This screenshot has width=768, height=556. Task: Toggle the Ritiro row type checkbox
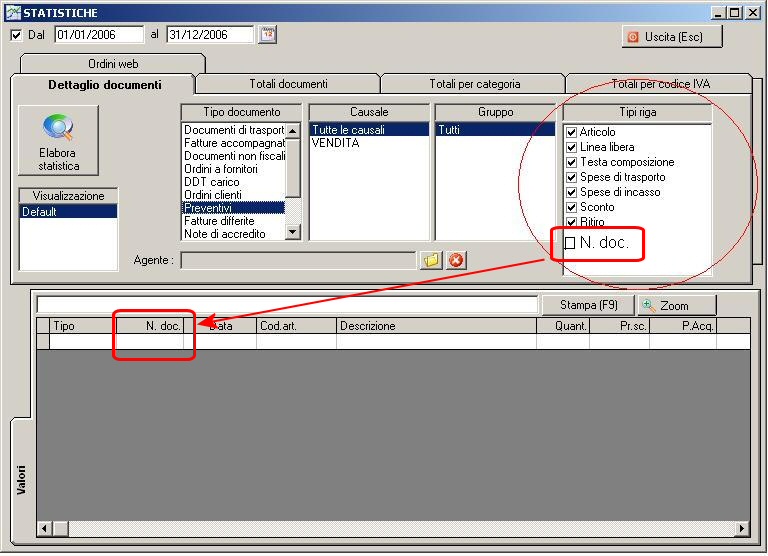[x=571, y=222]
